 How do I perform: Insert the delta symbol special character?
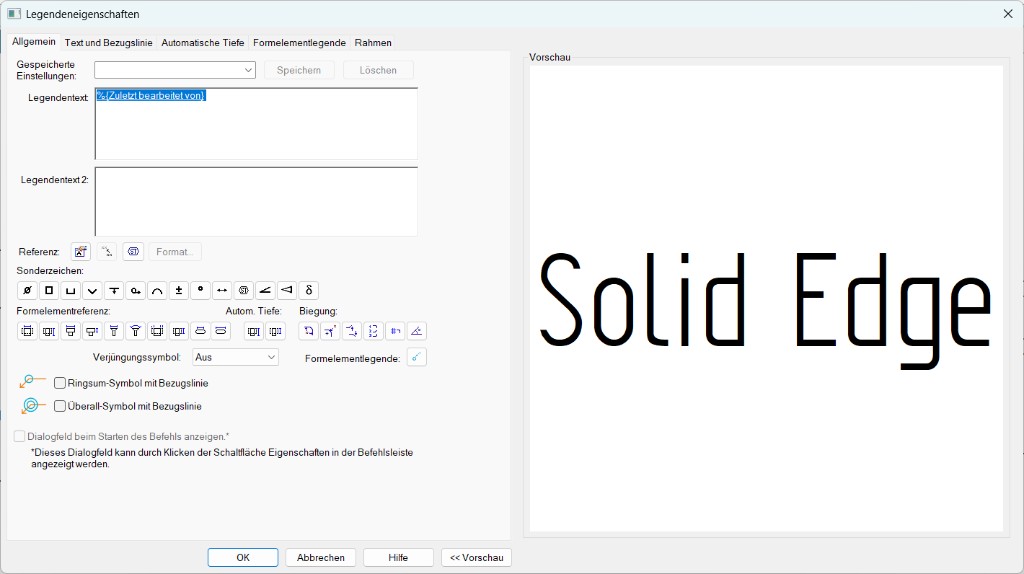click(308, 290)
